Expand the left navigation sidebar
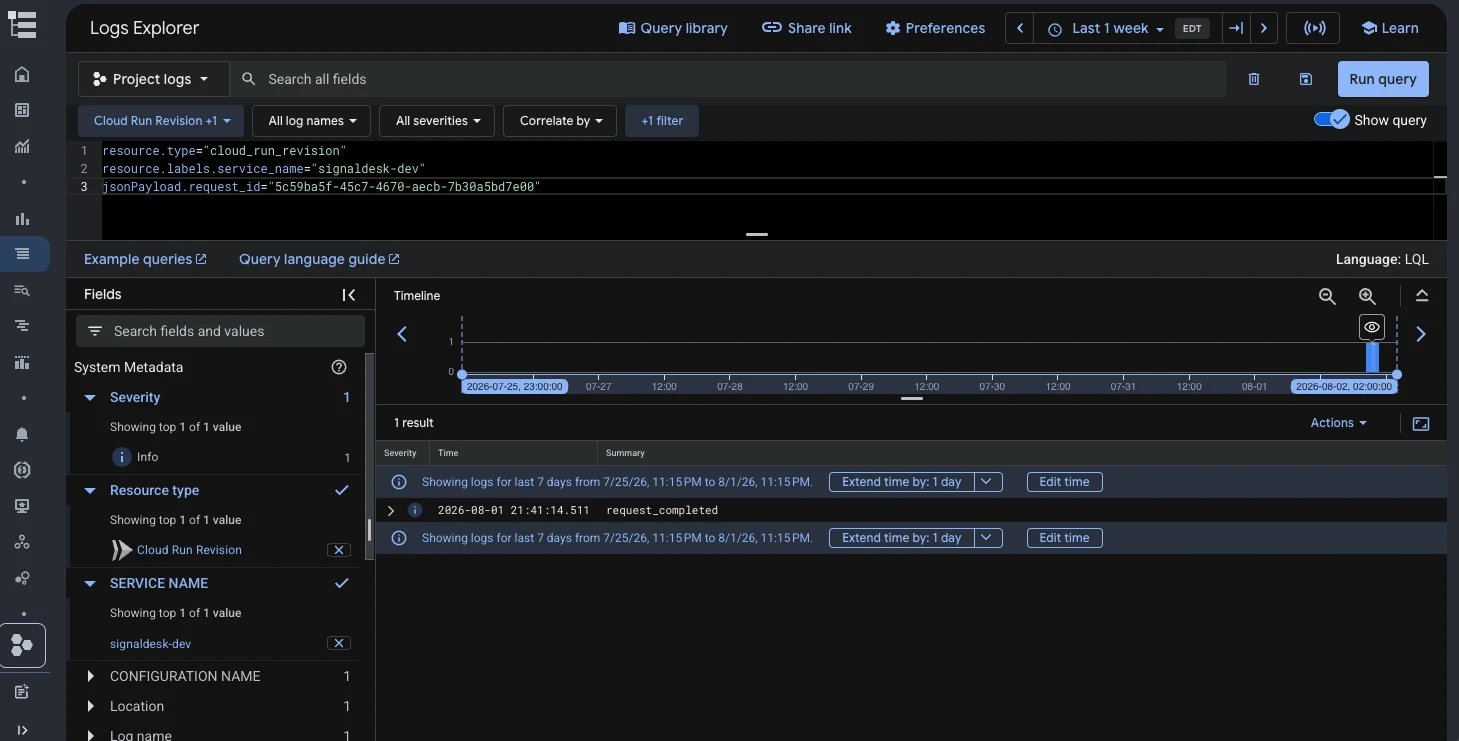Viewport: 1459px width, 741px height. [22, 730]
